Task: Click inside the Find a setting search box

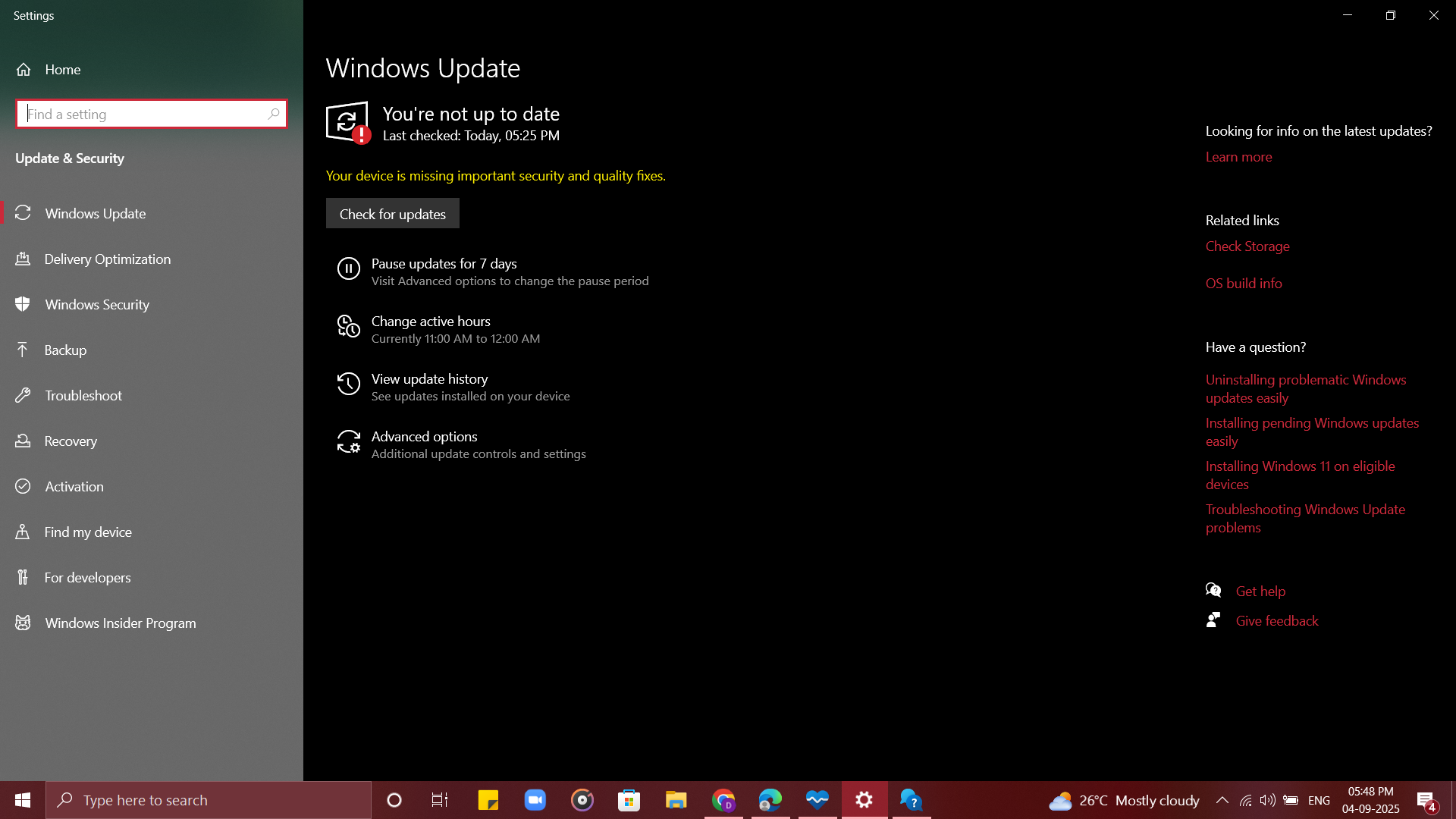Action: click(151, 113)
